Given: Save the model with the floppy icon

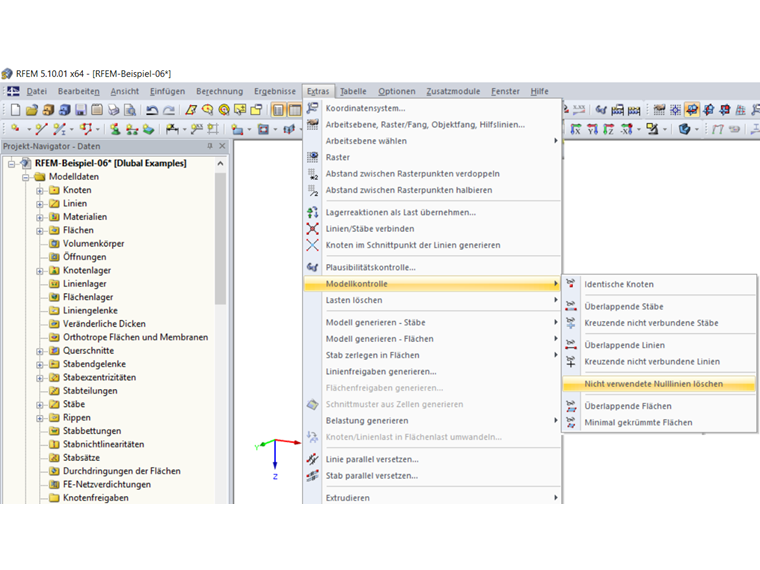Looking at the screenshot, I should coord(81,110).
